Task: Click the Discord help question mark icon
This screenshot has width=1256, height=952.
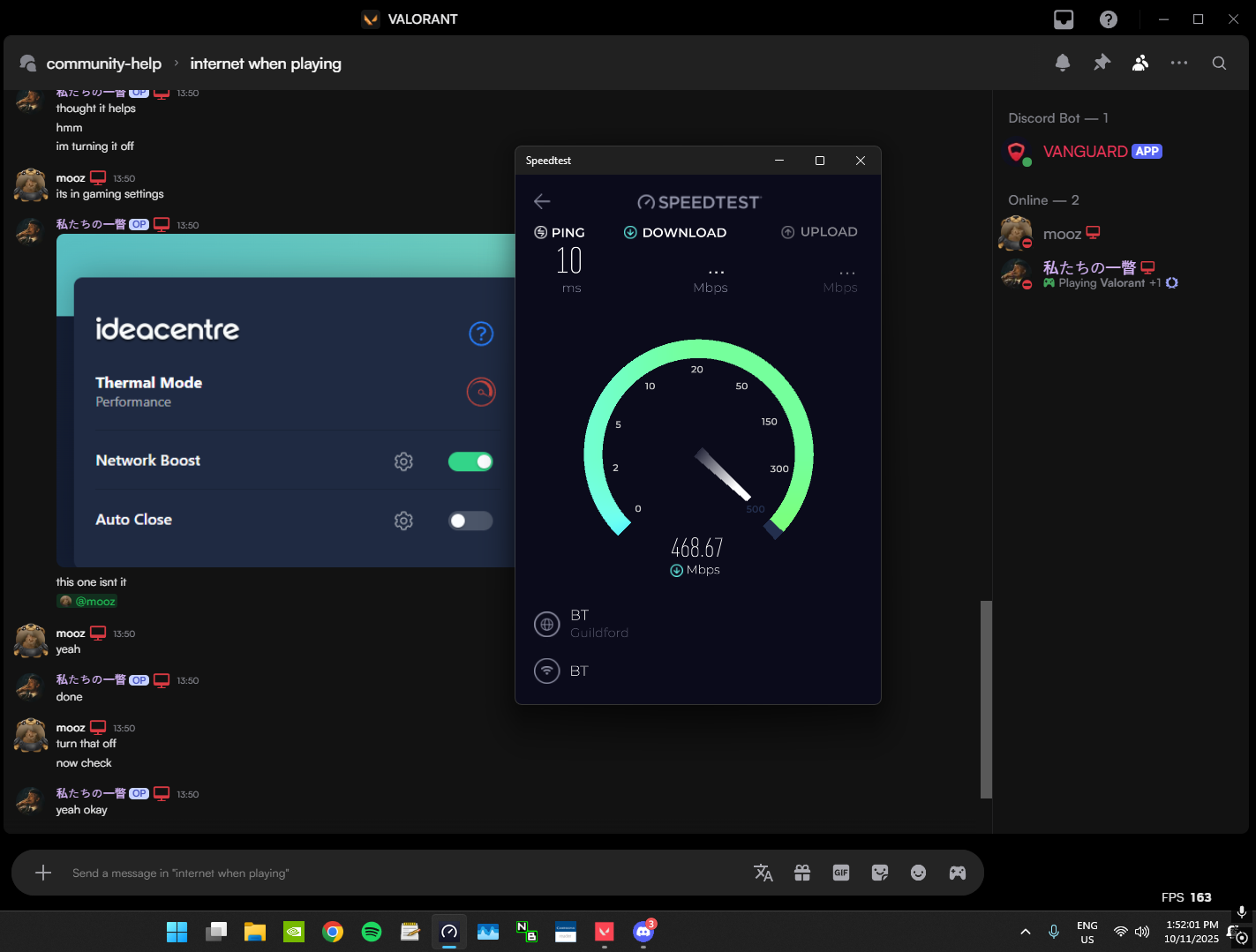Action: (x=1109, y=19)
